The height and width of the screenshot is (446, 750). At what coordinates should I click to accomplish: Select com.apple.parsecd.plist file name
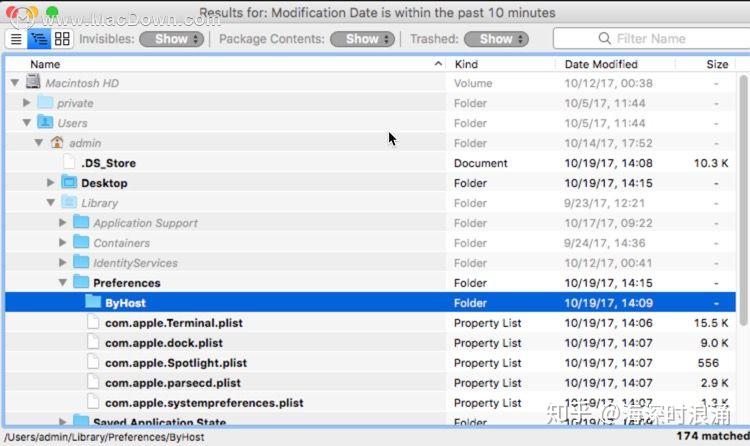[x=173, y=383]
